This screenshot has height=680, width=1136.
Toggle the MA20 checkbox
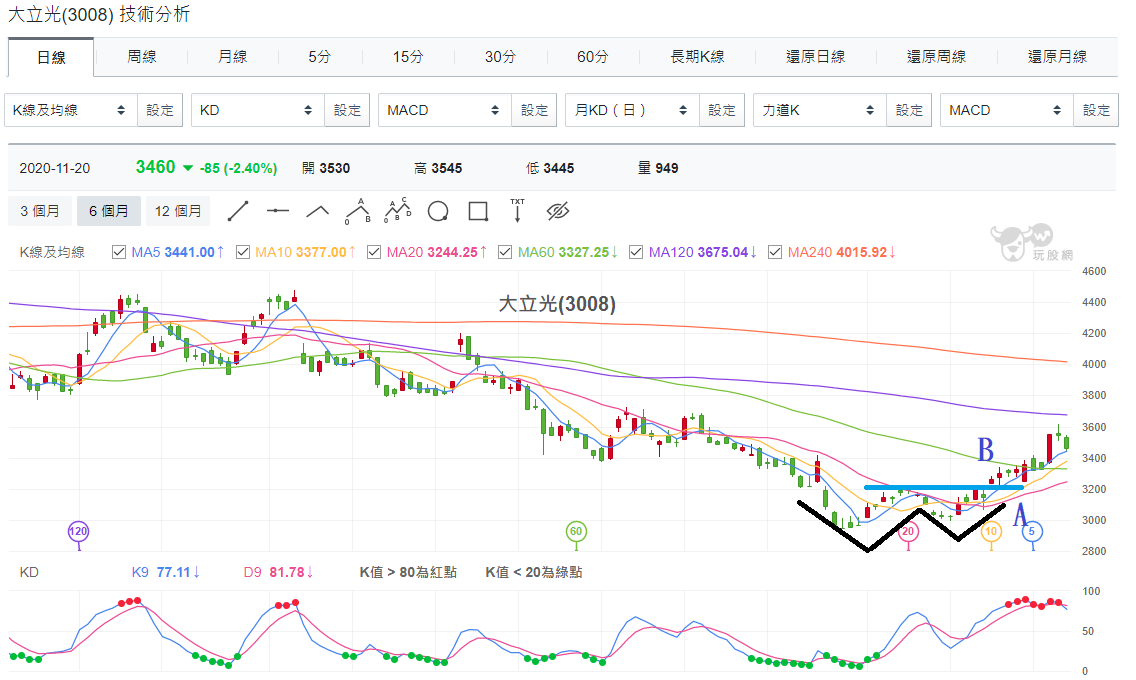[x=374, y=252]
